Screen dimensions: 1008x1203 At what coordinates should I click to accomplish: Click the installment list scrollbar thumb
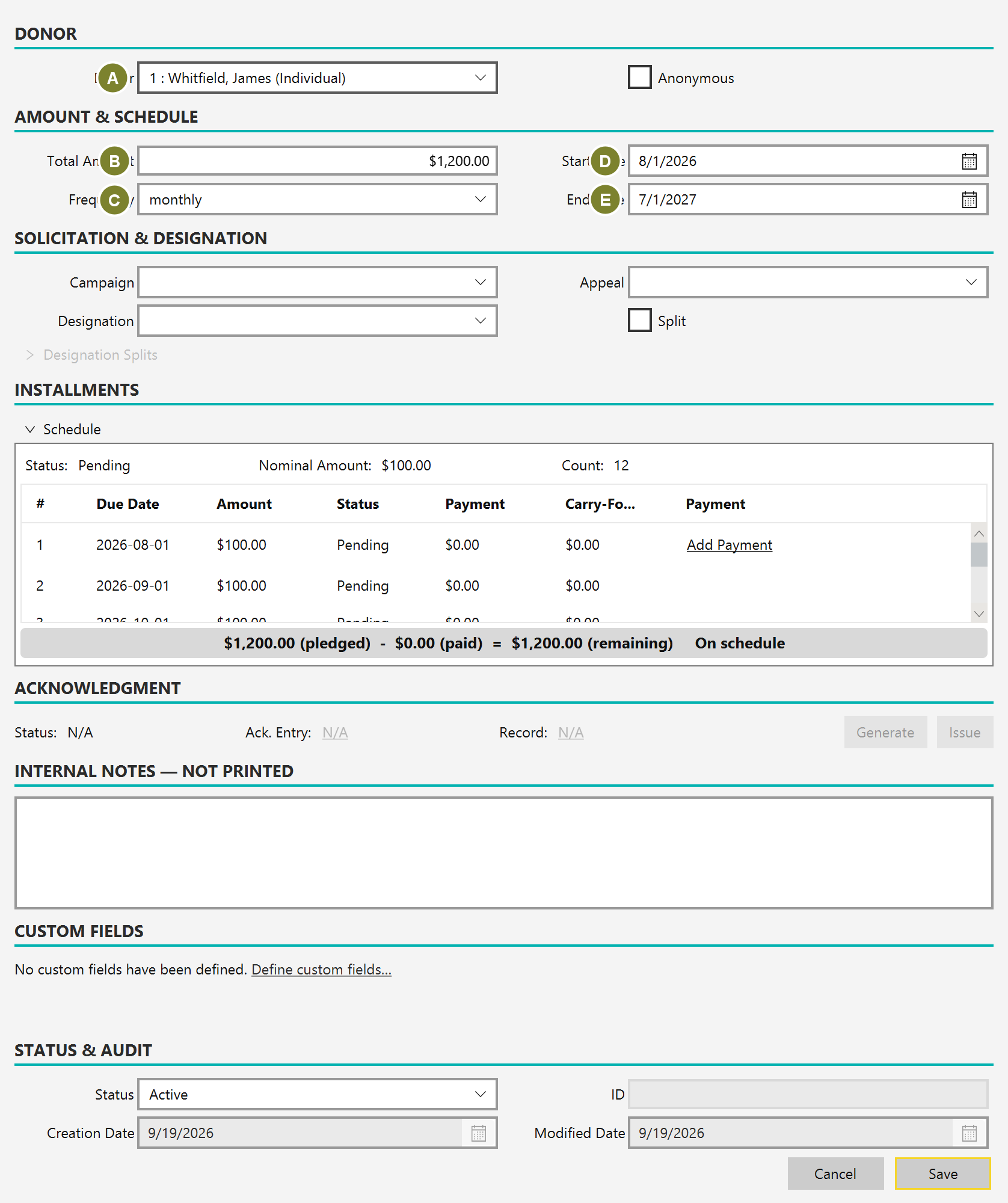click(x=979, y=555)
